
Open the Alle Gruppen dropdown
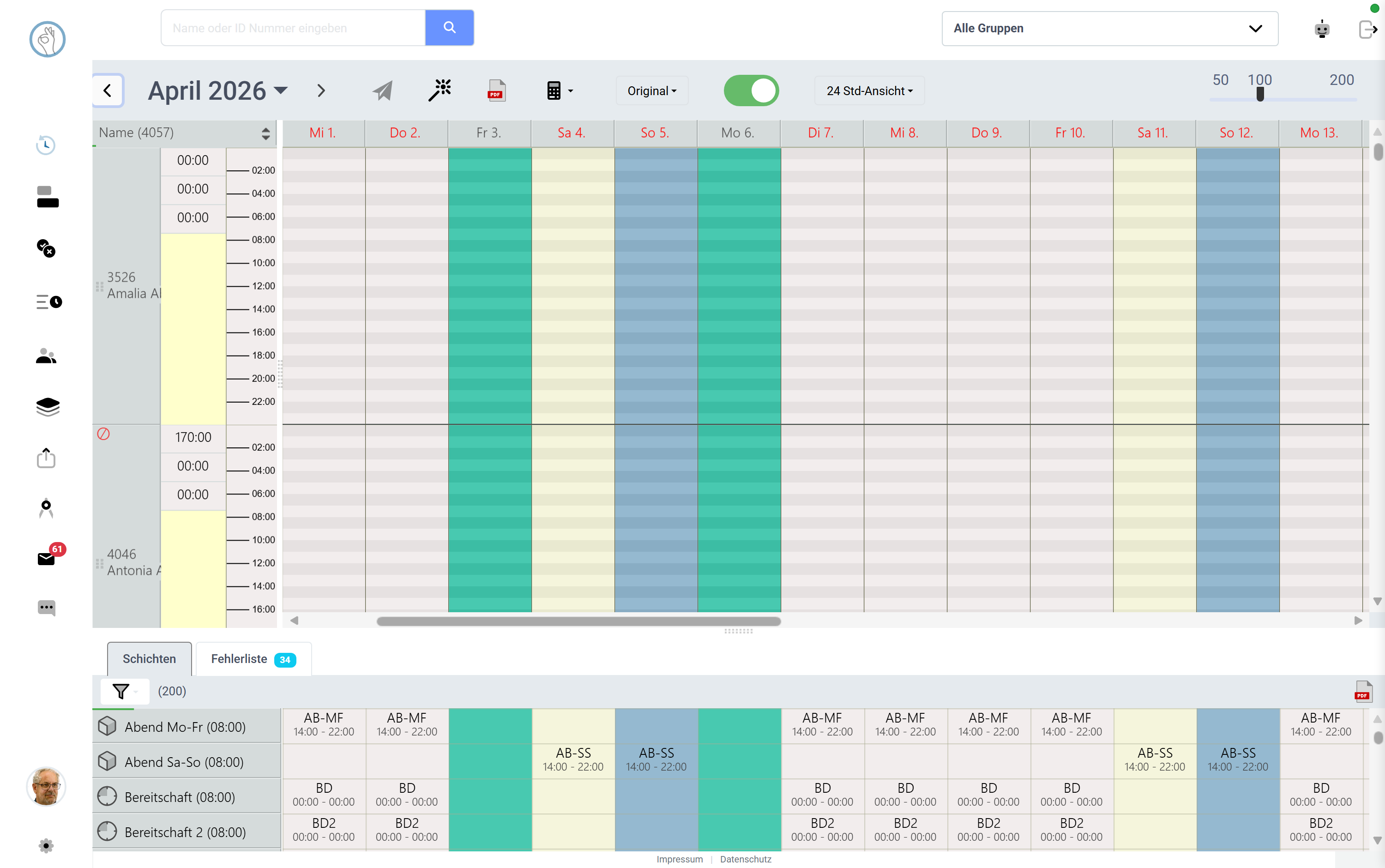pyautogui.click(x=1109, y=28)
